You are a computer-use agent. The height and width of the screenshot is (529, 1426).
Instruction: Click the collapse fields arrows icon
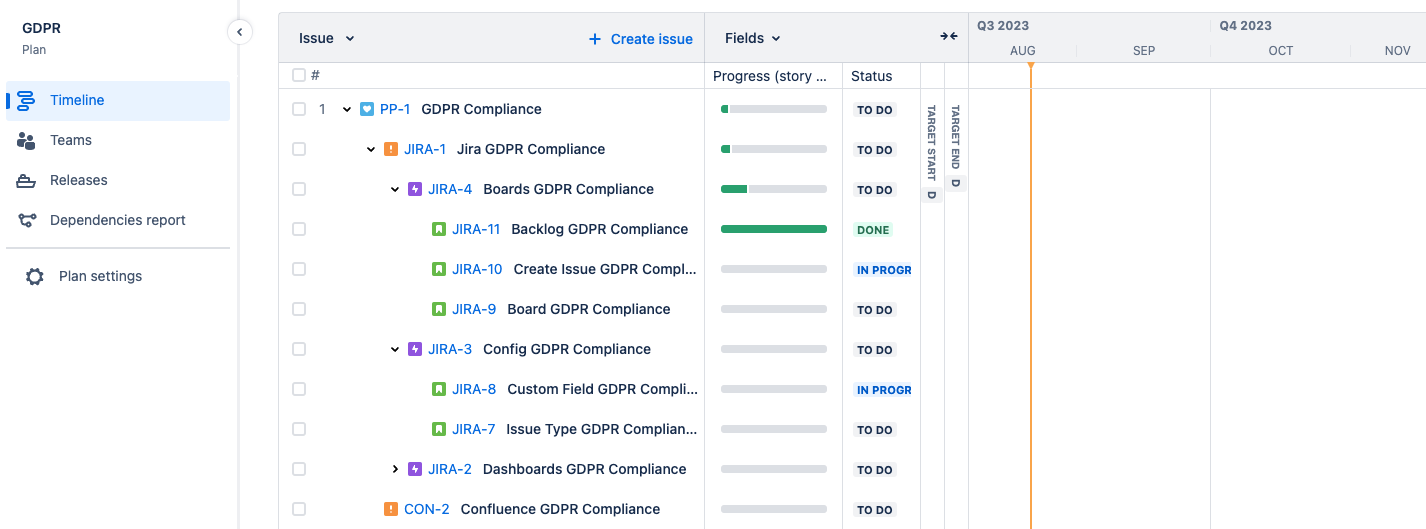pyautogui.click(x=949, y=37)
